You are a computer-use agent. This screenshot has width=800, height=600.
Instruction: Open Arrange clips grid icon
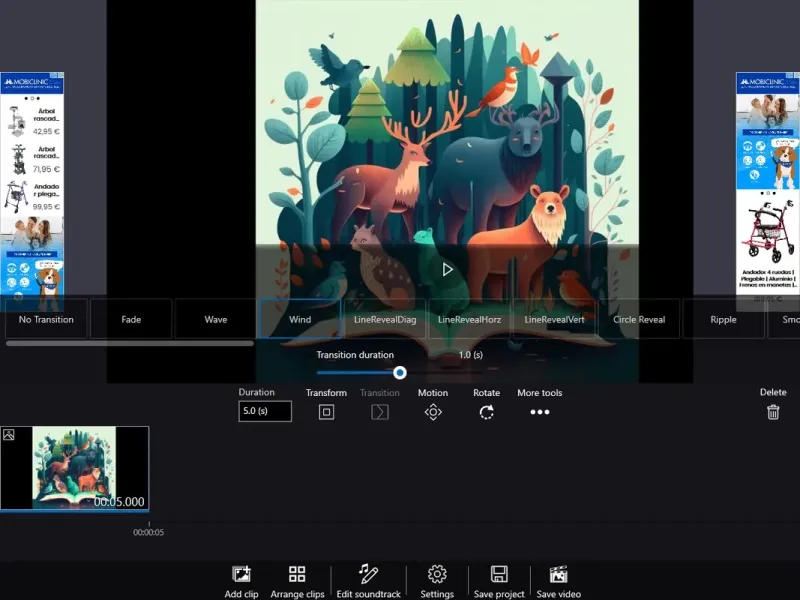coord(297,574)
